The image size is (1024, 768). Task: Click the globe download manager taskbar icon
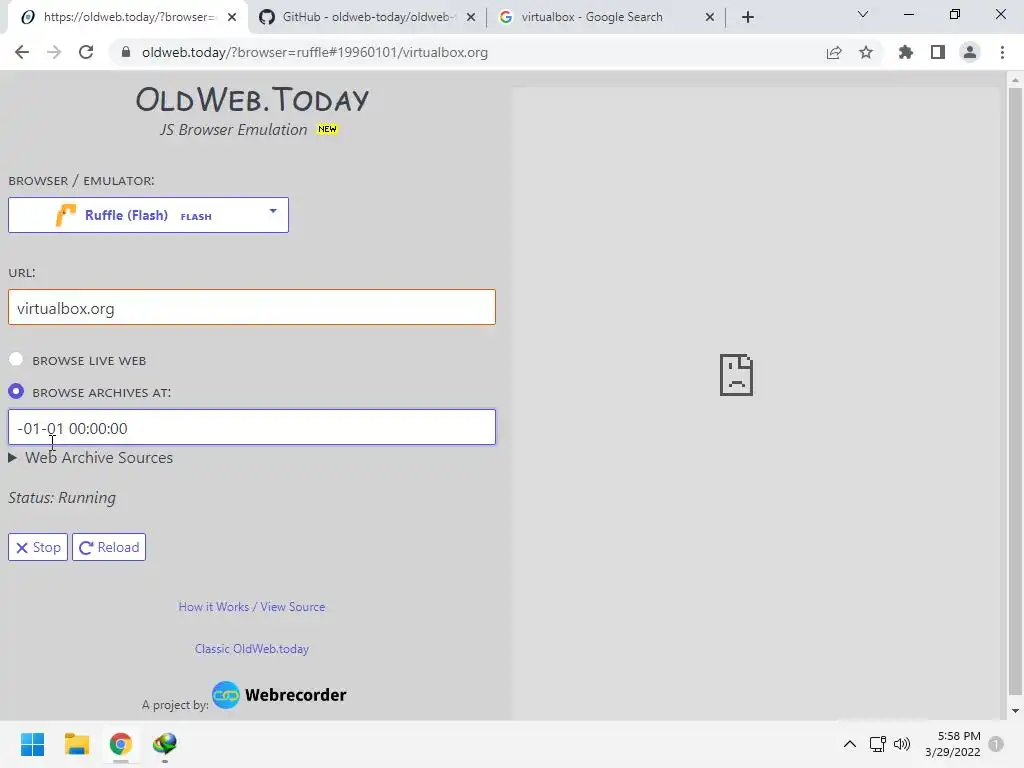[x=165, y=744]
